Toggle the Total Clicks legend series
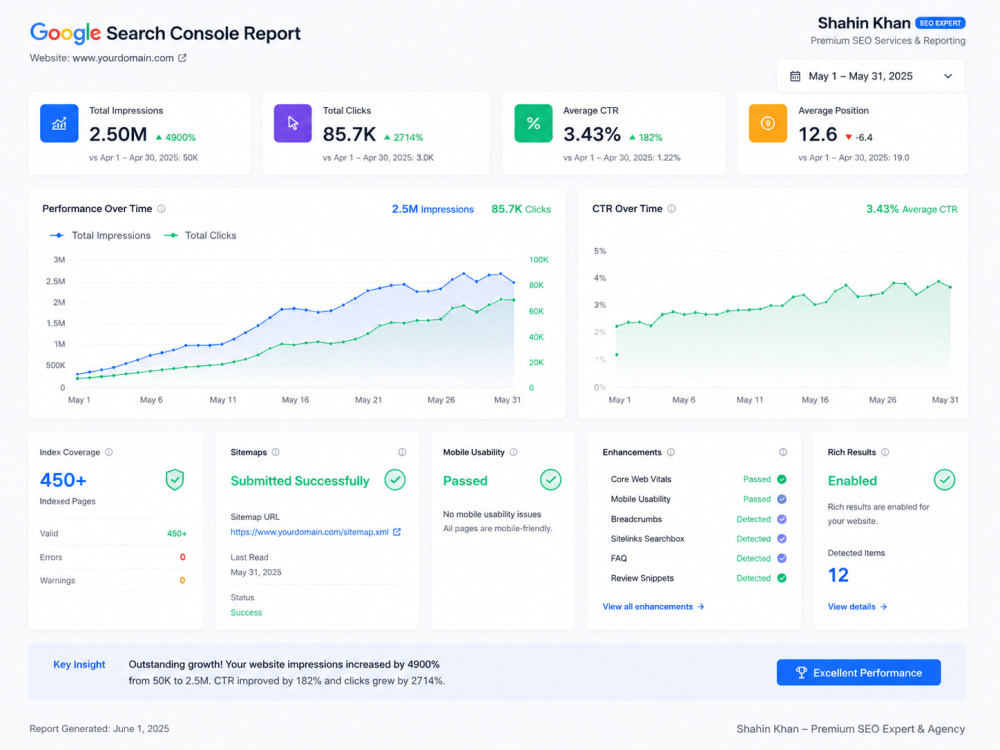This screenshot has height=750, width=1000. point(200,235)
